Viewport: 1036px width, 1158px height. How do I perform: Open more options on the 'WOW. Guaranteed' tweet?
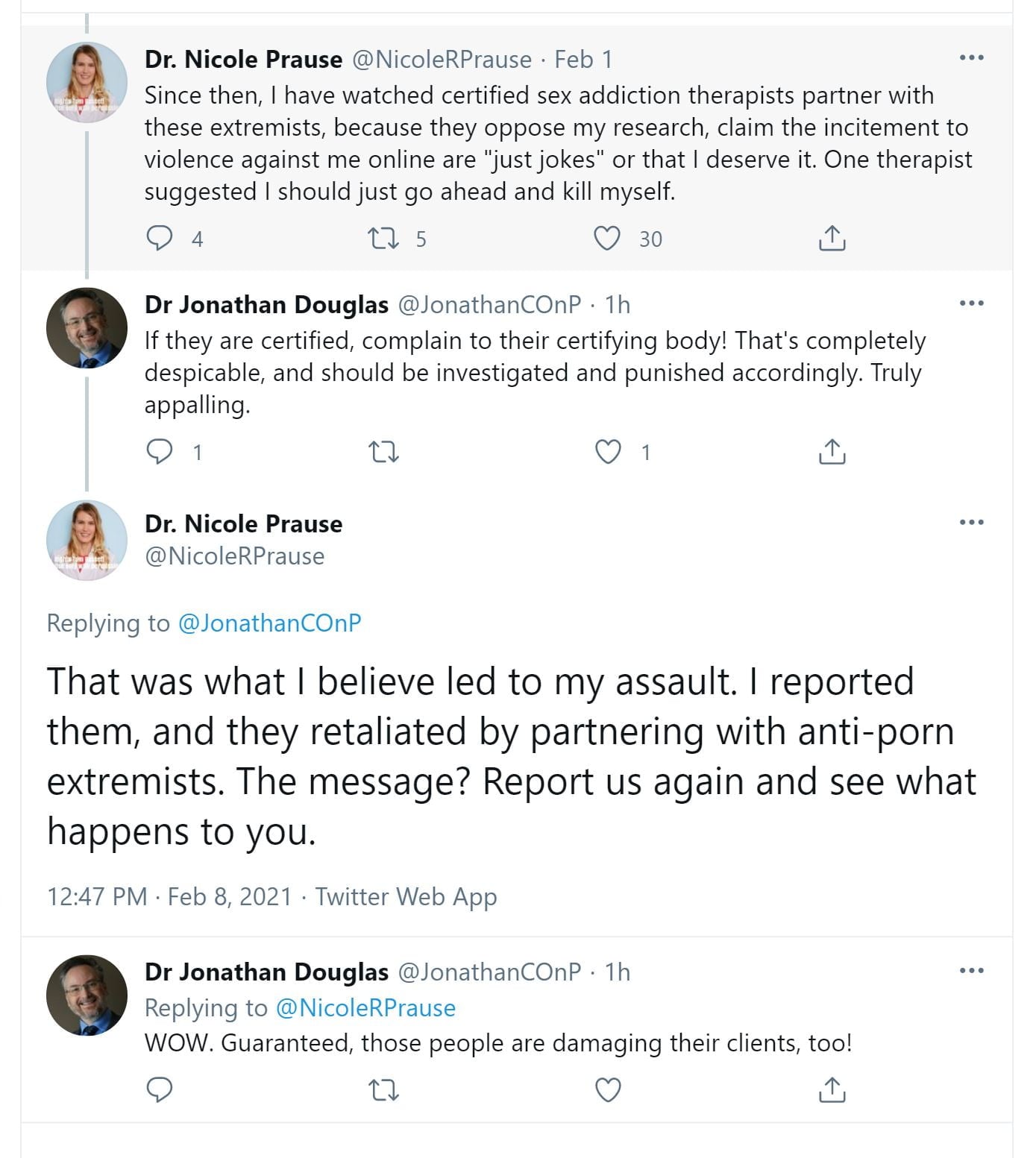click(x=971, y=971)
